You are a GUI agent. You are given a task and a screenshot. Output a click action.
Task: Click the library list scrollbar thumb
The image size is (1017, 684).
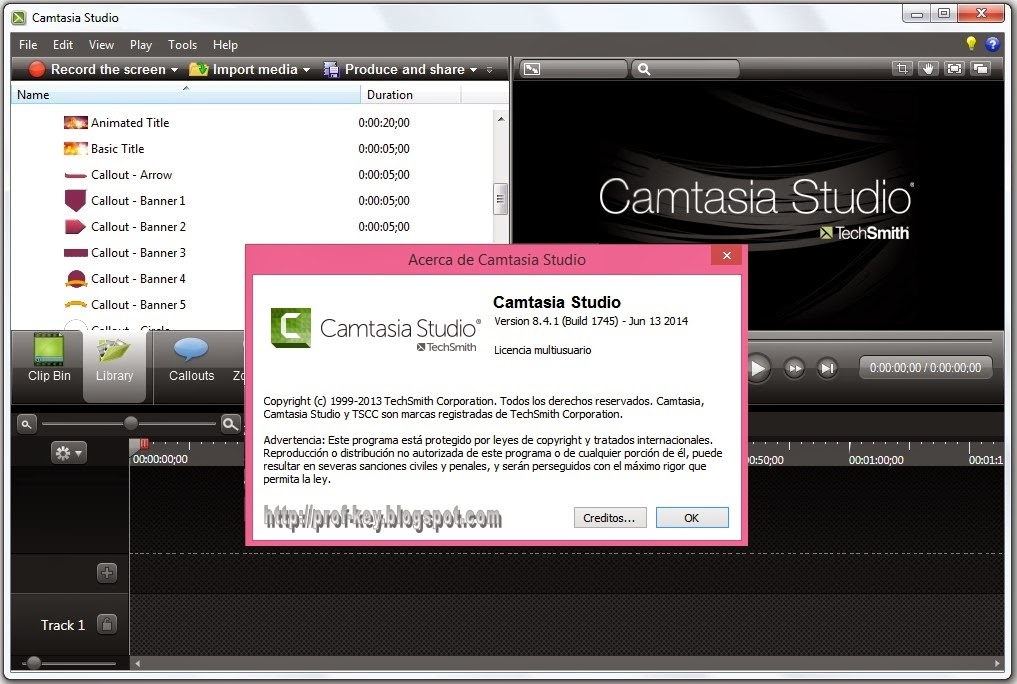tap(500, 198)
